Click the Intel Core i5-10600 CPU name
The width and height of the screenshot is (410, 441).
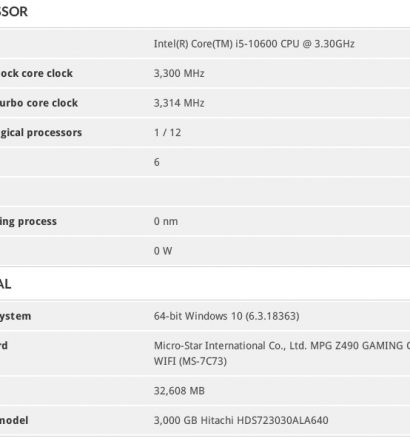(x=254, y=44)
